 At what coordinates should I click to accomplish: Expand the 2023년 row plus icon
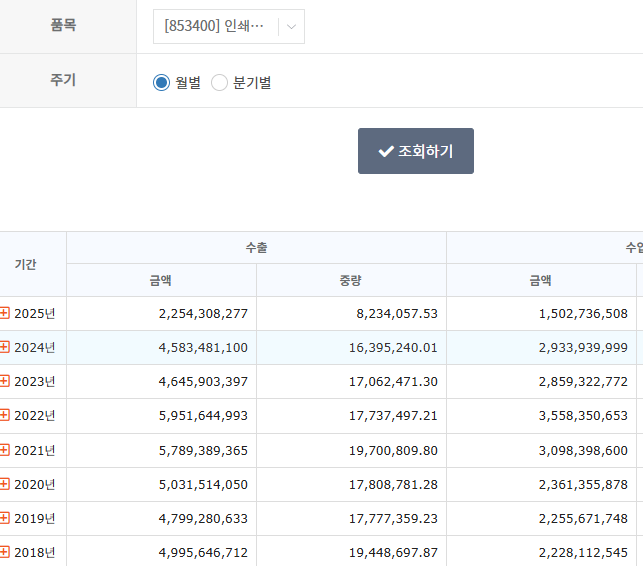[x=5, y=381]
